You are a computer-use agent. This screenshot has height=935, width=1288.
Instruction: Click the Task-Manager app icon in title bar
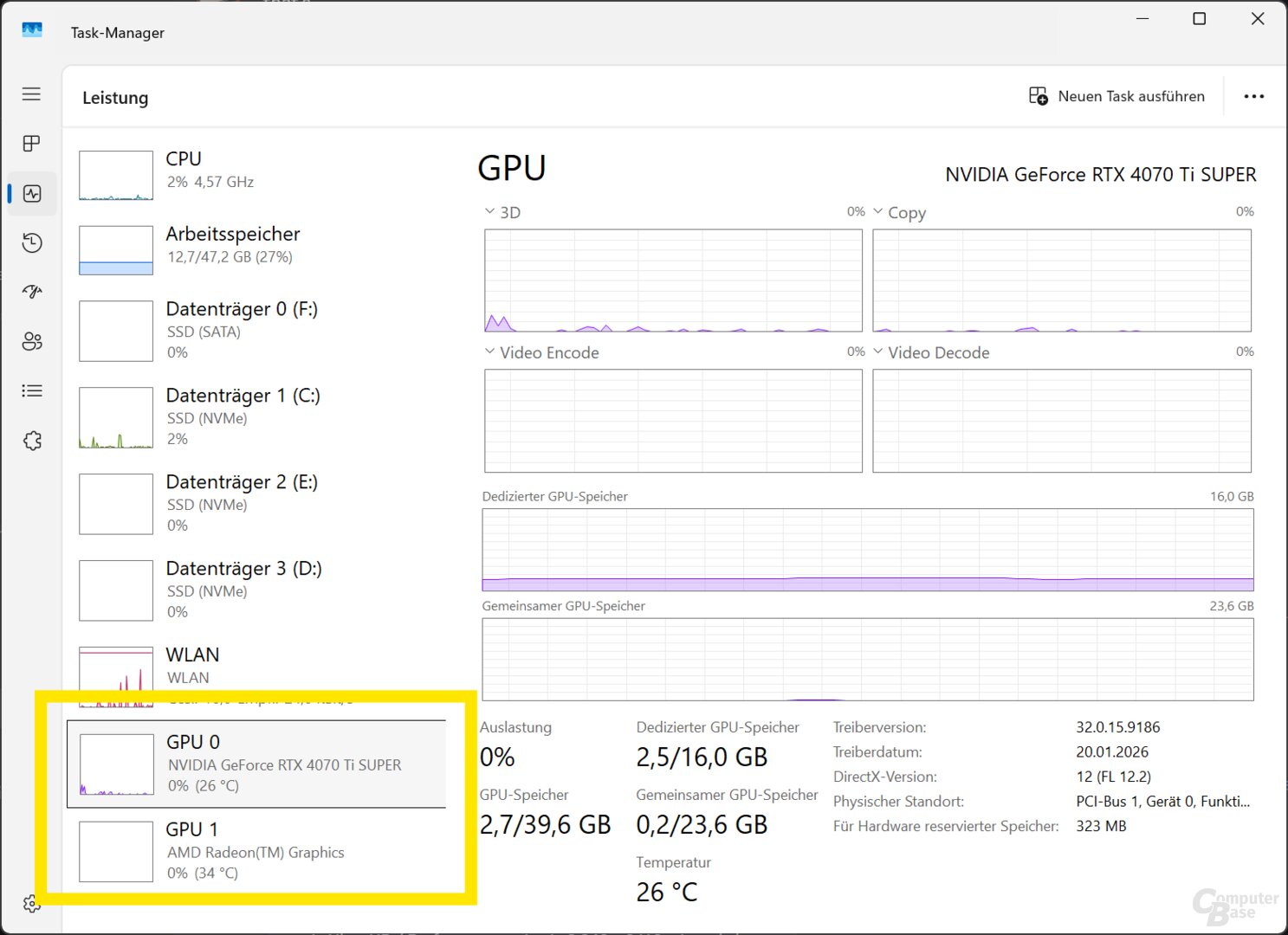coord(32,31)
